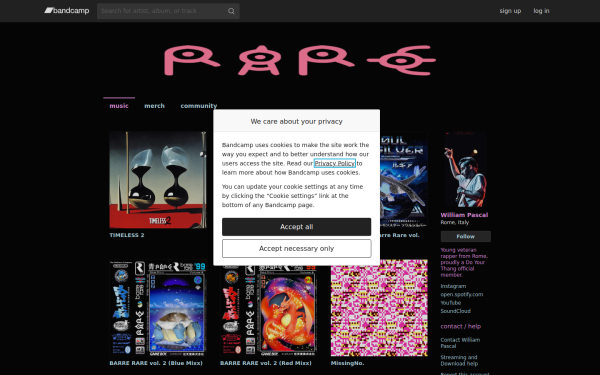Click the William Pascal name link
Viewport: 600px width, 375px height.
[464, 215]
